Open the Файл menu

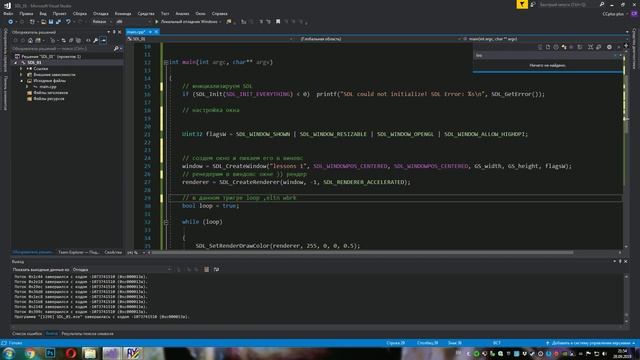point(8,14)
